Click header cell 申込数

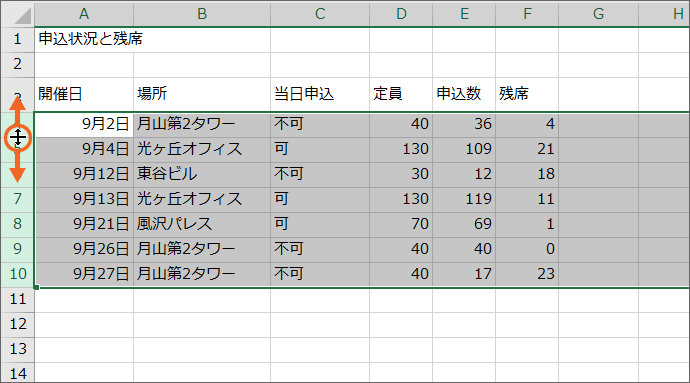pos(464,94)
